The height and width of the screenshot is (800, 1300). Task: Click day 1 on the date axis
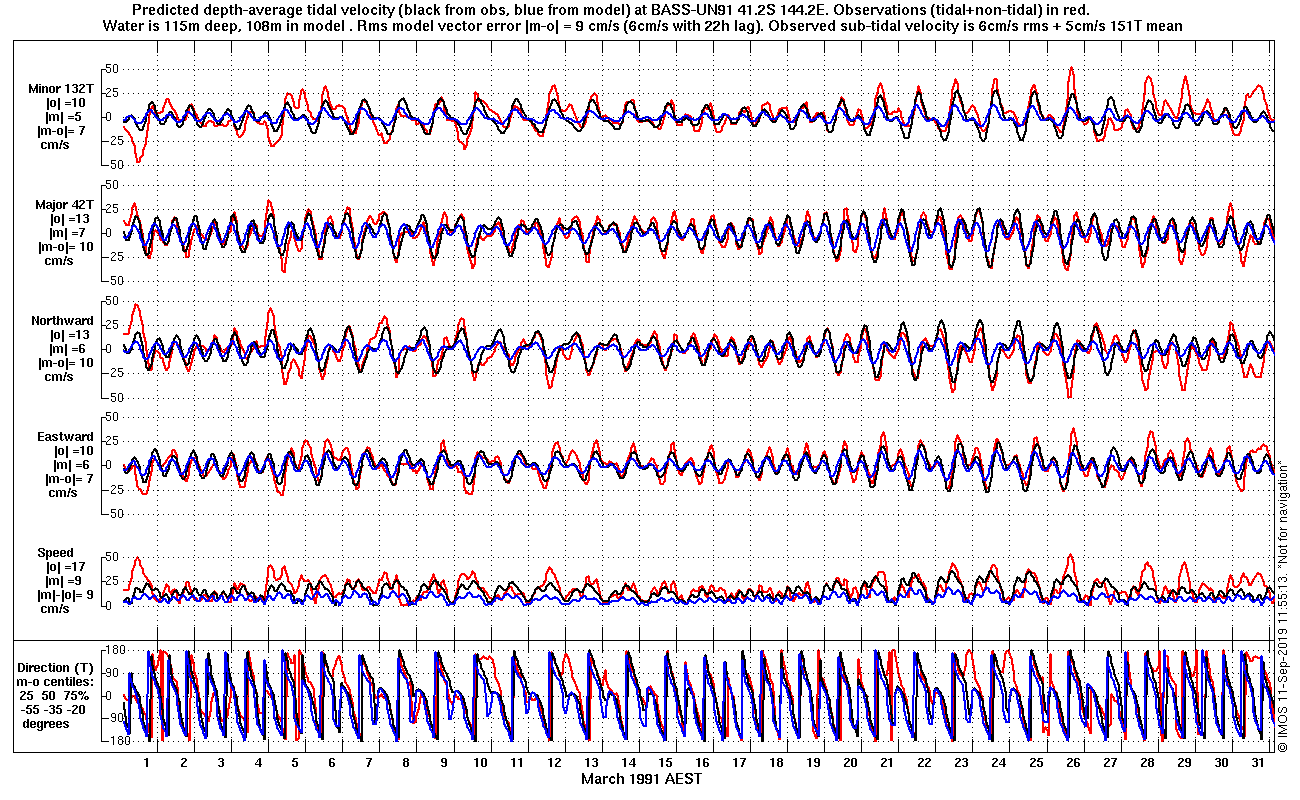[147, 761]
